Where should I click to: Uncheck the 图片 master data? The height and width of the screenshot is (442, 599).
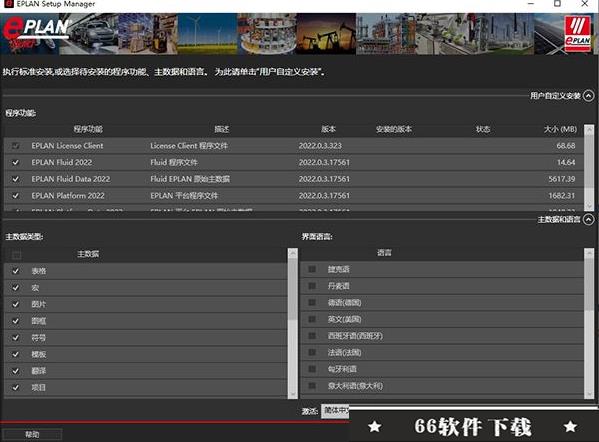pos(16,304)
